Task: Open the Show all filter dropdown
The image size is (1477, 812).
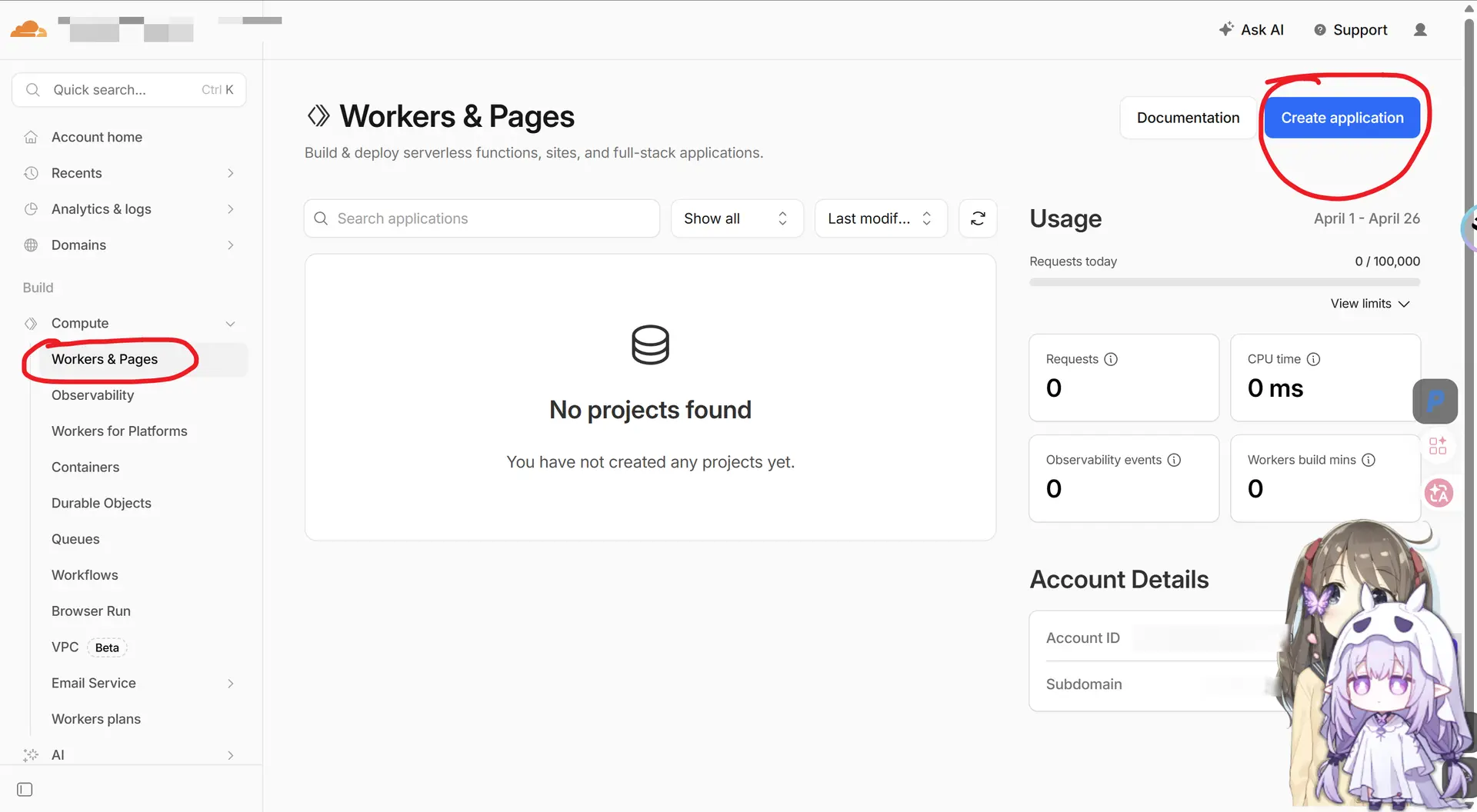Action: point(737,218)
